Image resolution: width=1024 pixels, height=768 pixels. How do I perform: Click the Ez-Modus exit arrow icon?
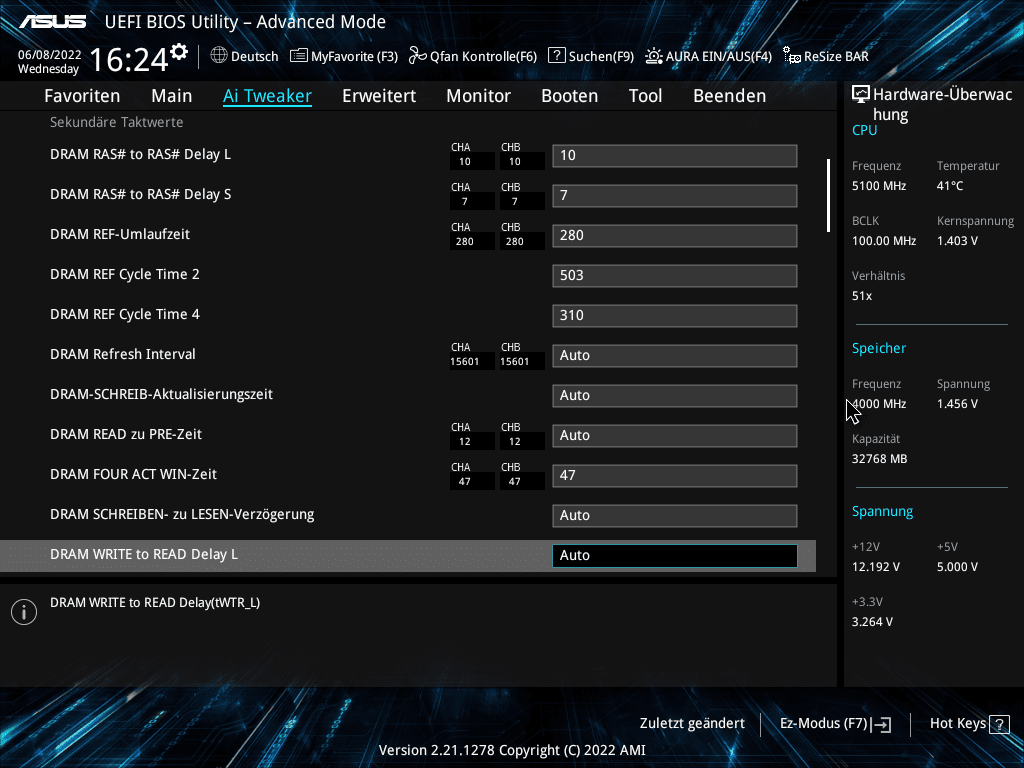pos(881,724)
